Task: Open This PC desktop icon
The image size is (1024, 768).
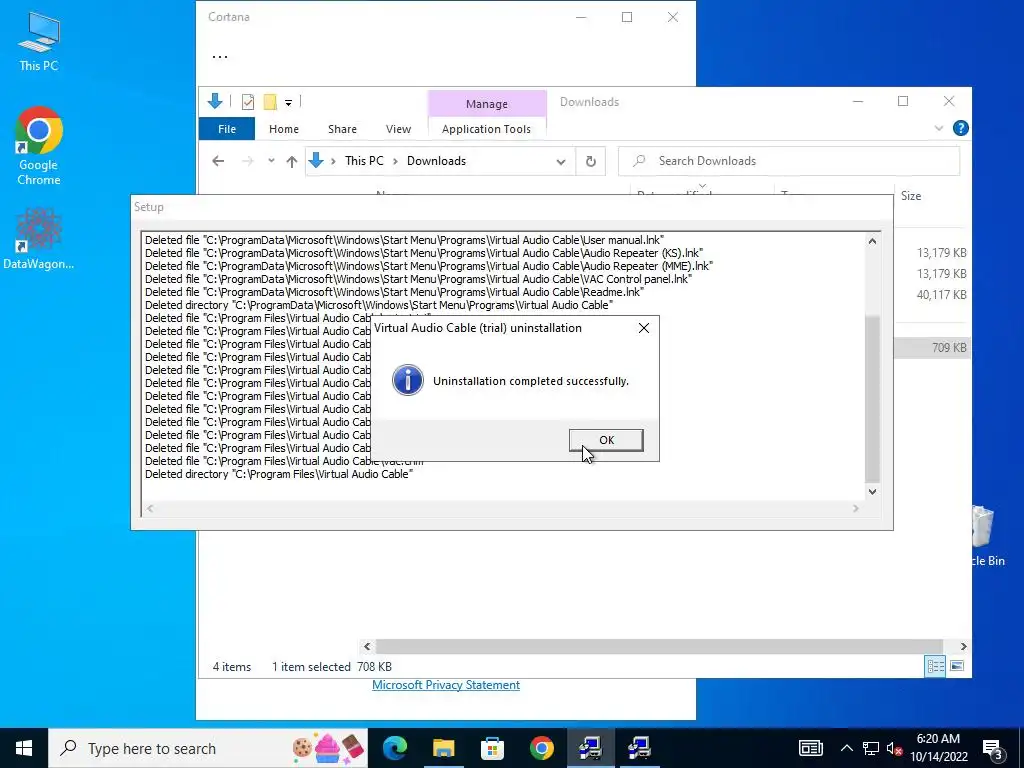Action: (39, 41)
